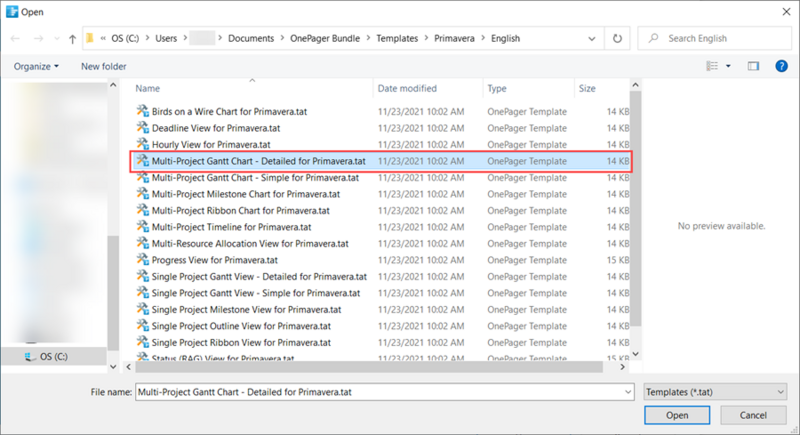Select Multi-Project Milestone Chart file icon
Screen dimensions: 800x435
tap(143, 193)
